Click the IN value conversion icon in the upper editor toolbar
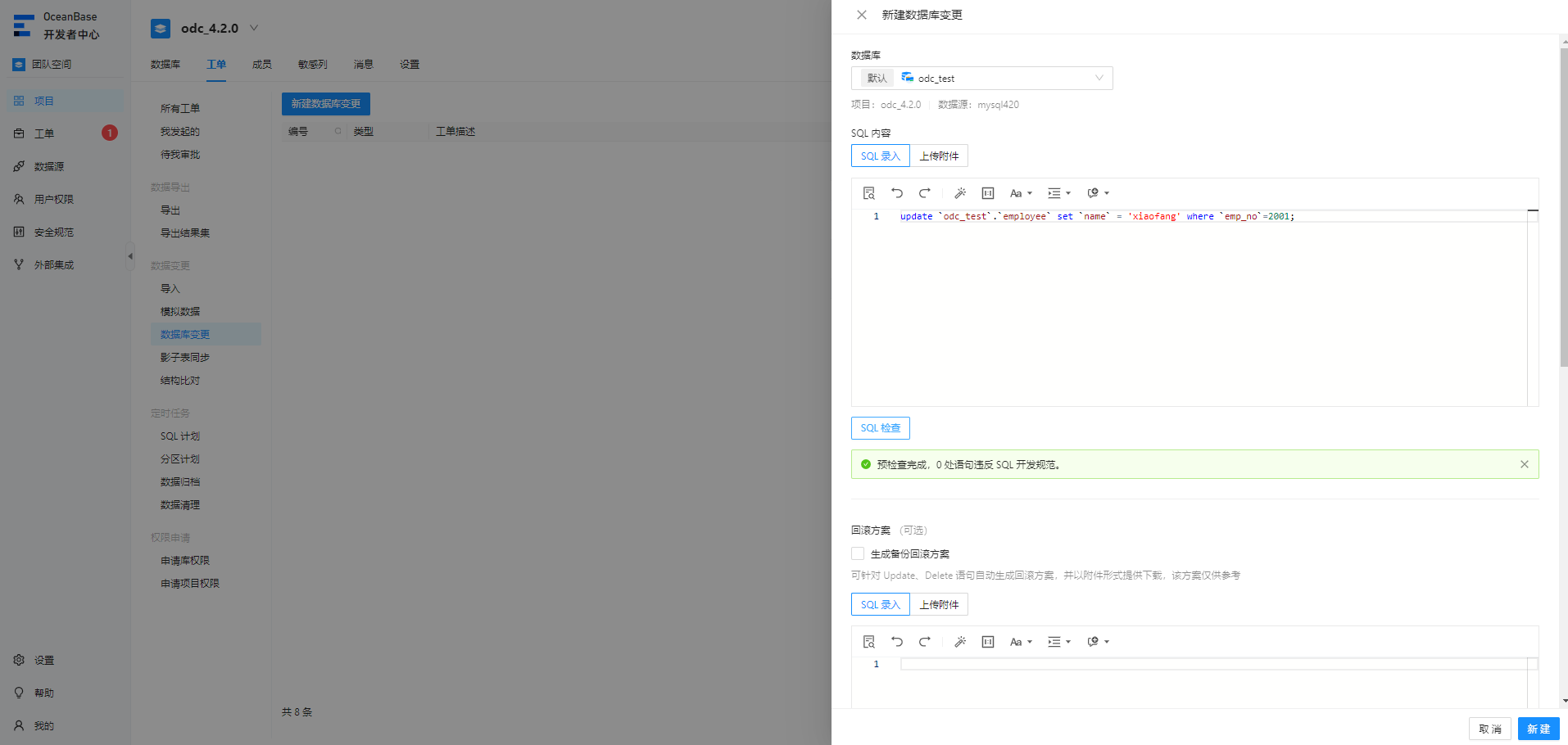Screen dimensions: 1568x745 coord(988,193)
